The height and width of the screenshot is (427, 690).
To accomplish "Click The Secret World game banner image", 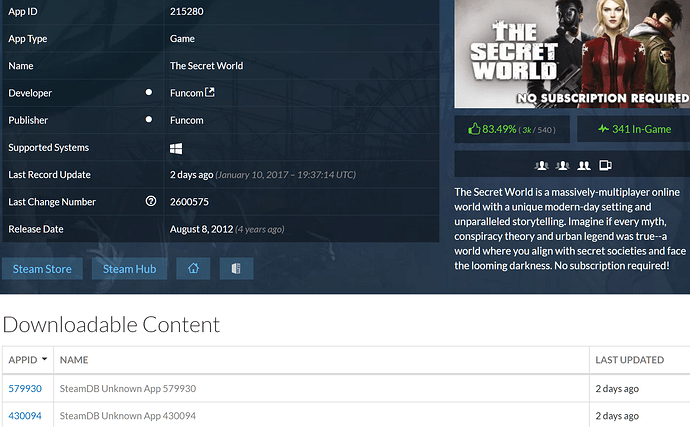I will pos(572,54).
